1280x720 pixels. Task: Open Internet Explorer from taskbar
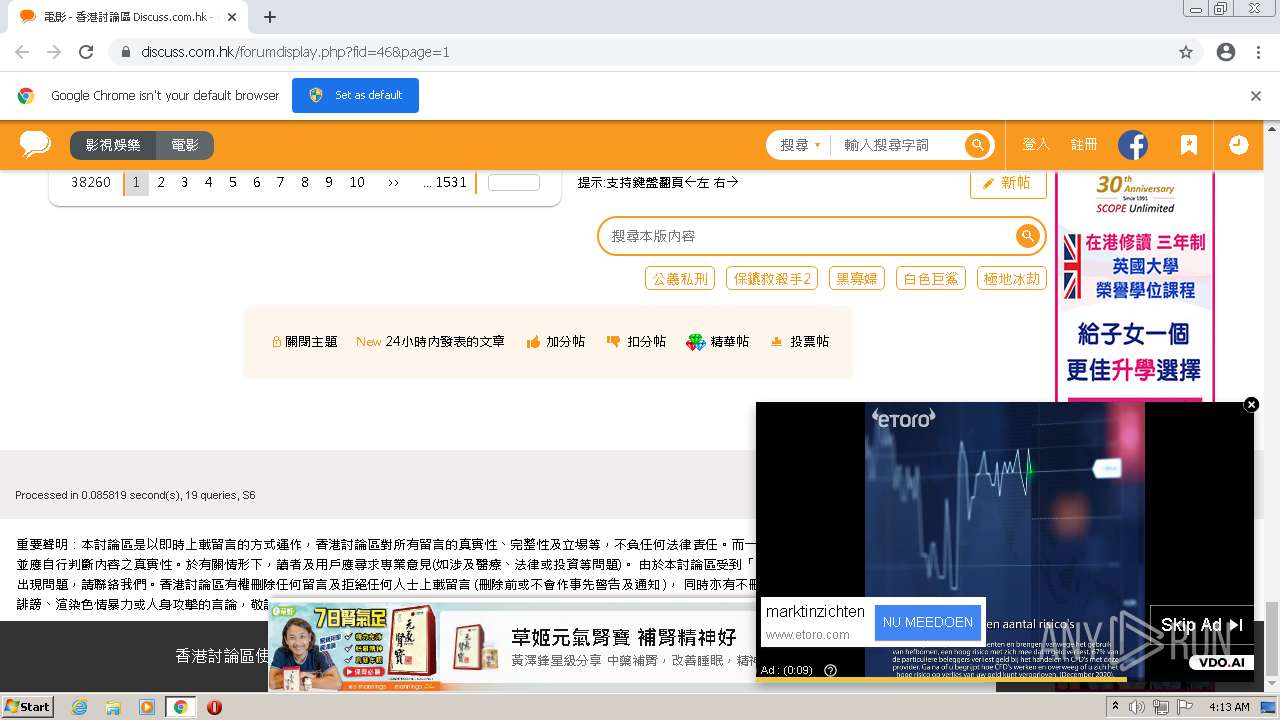79,707
